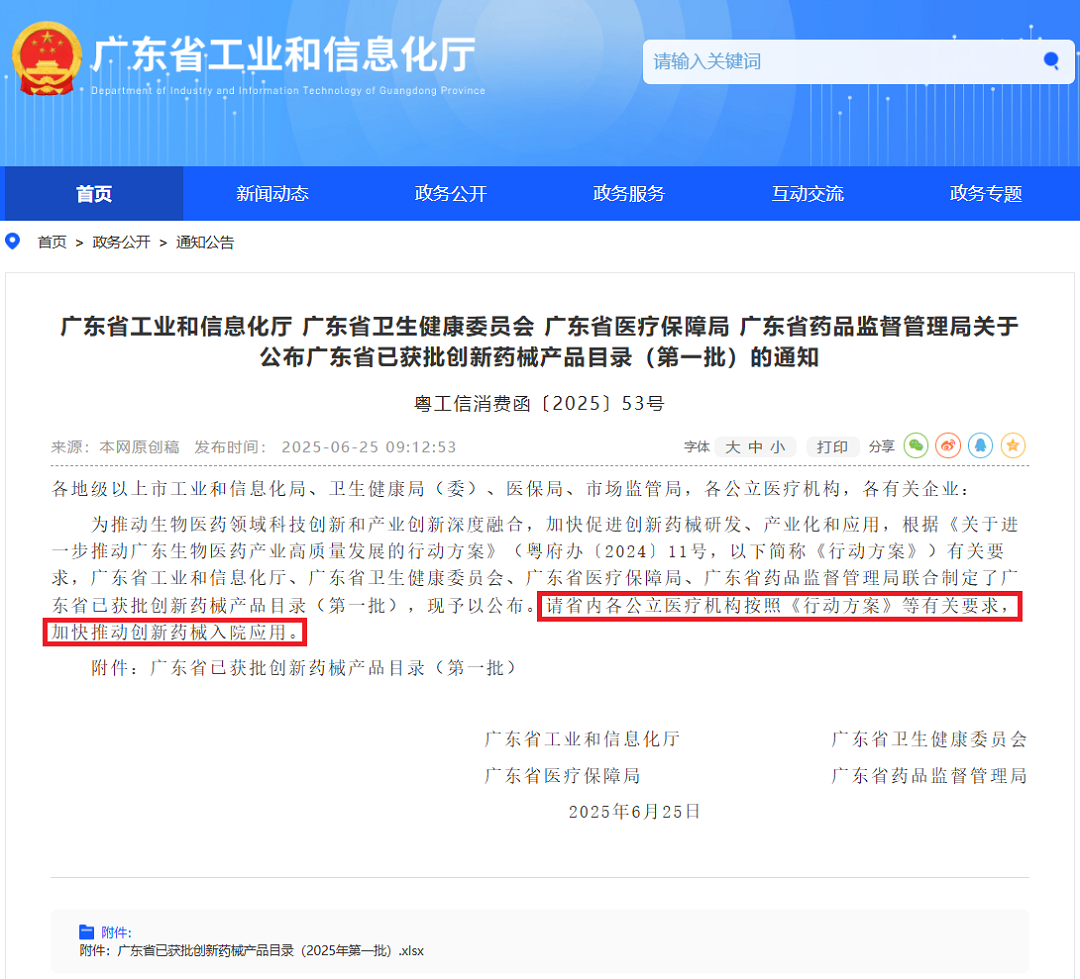Go to 政务公开 in breadcrumb

(x=121, y=242)
